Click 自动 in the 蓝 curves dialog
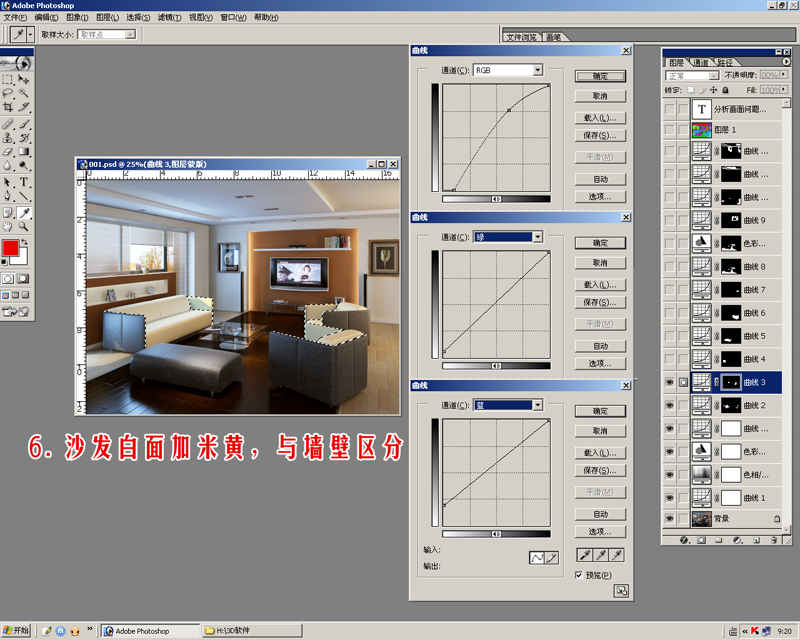 600,514
